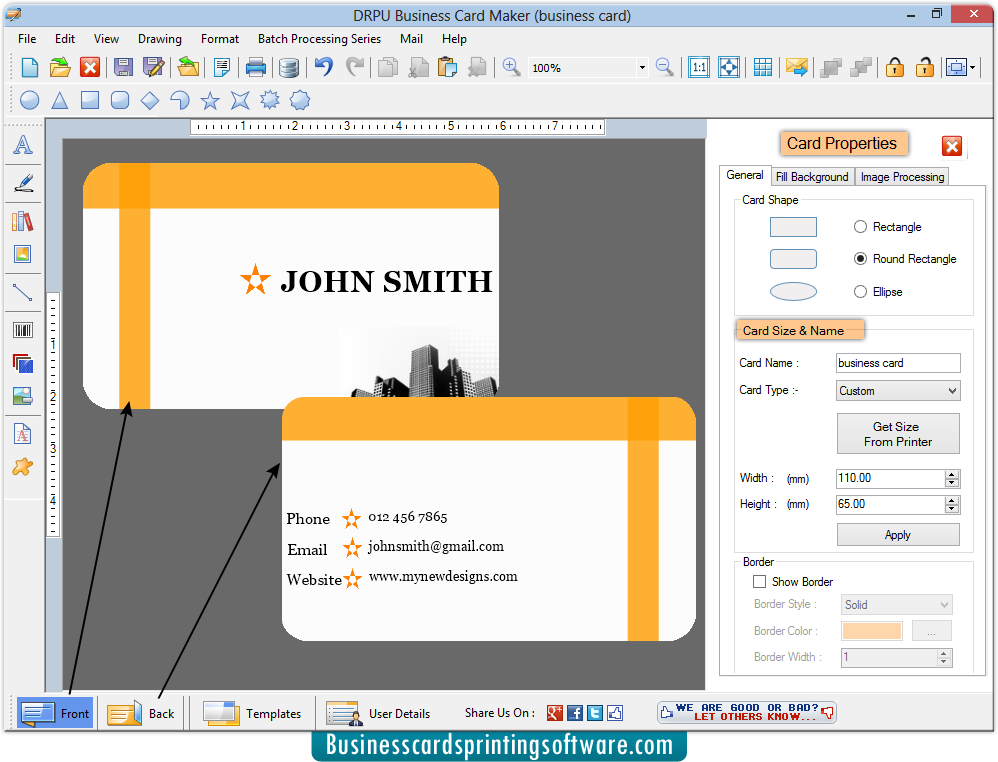Open the Templates button

point(252,713)
